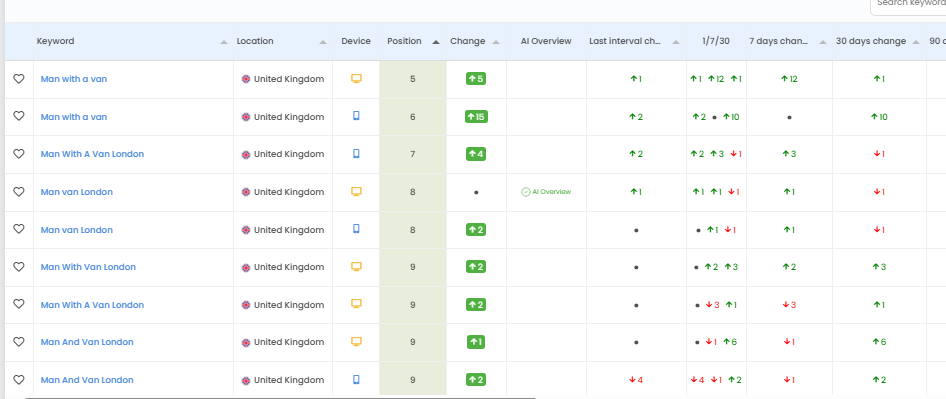Screen dimensions: 946x399
Task: Click the Location column header label
Action: (x=255, y=41)
